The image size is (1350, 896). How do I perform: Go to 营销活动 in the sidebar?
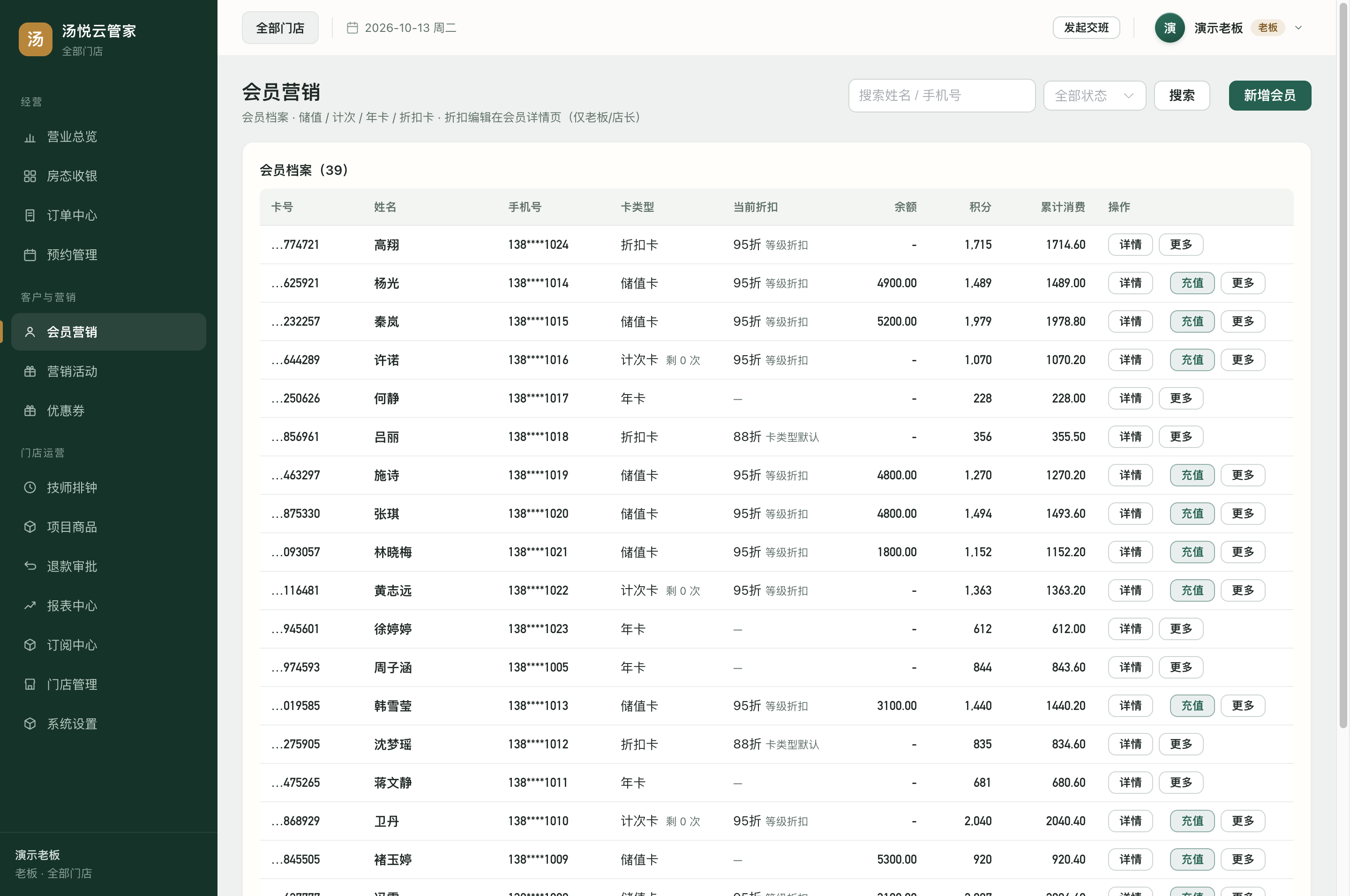click(109, 372)
